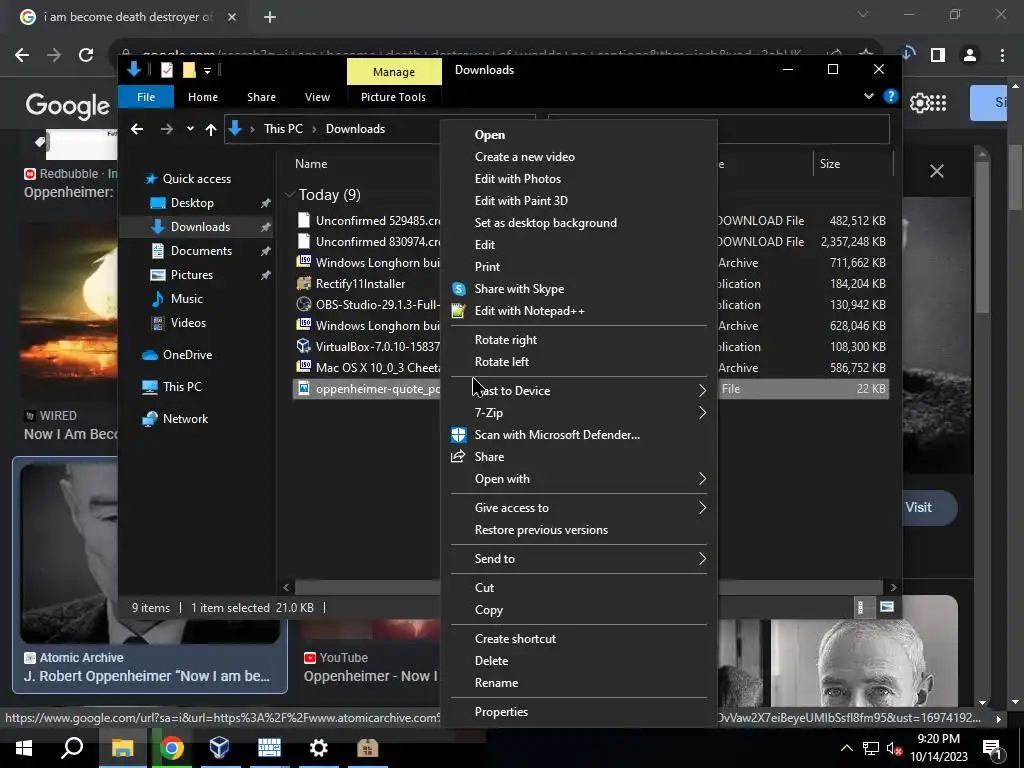The height and width of the screenshot is (768, 1024).
Task: Select Documents in navigation pane
Action: click(x=201, y=251)
